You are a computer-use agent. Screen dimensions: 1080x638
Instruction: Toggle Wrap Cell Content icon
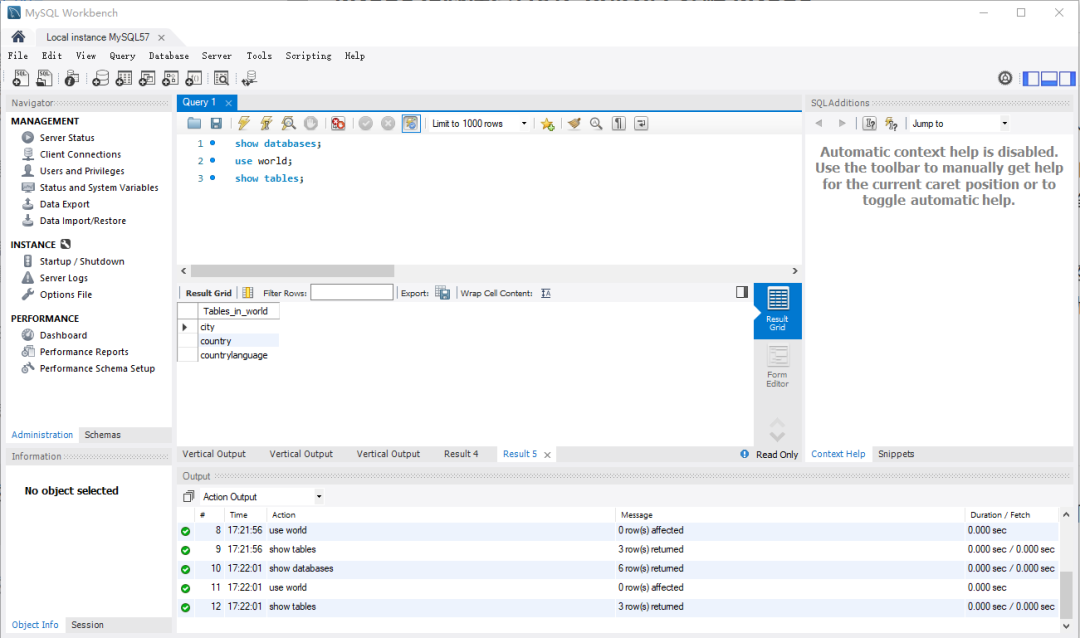(x=546, y=293)
